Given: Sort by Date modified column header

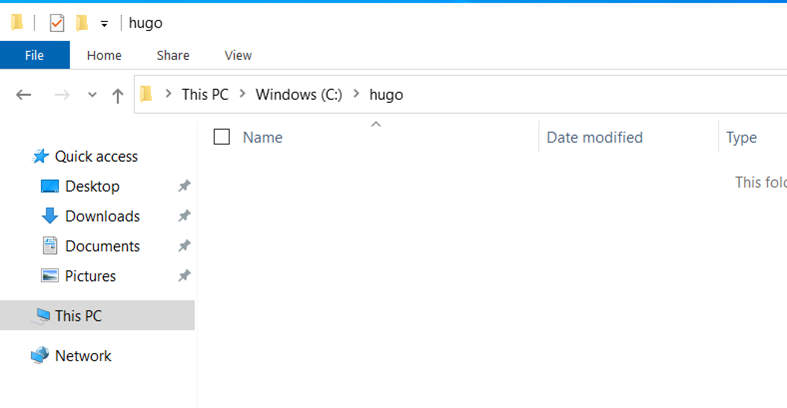Looking at the screenshot, I should (594, 137).
